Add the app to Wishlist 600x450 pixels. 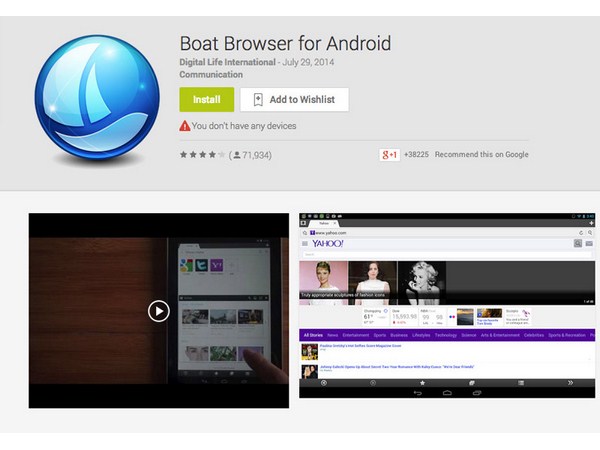tap(294, 100)
